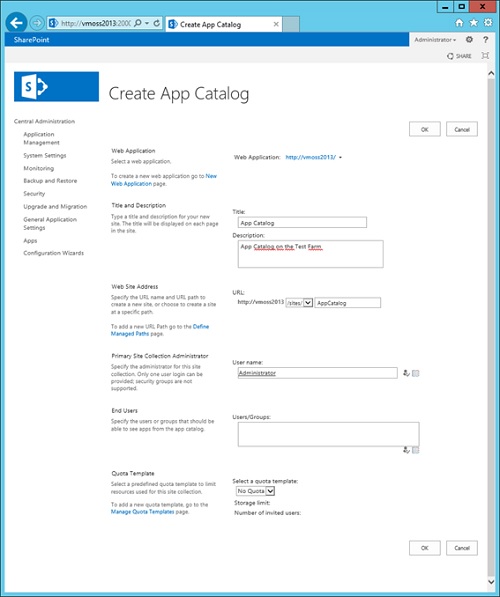The width and height of the screenshot is (500, 597).
Task: Click the refresh icon in address bar
Action: pyautogui.click(x=157, y=23)
